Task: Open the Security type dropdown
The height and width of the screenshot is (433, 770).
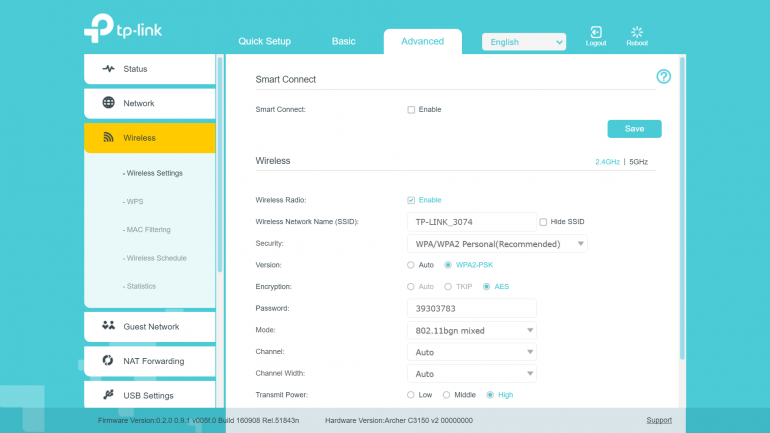Action: (x=497, y=244)
